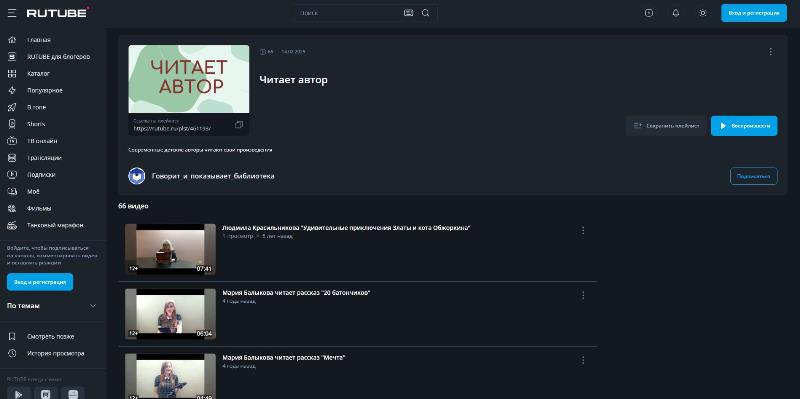Click the playlist description text under the cover

200,150
